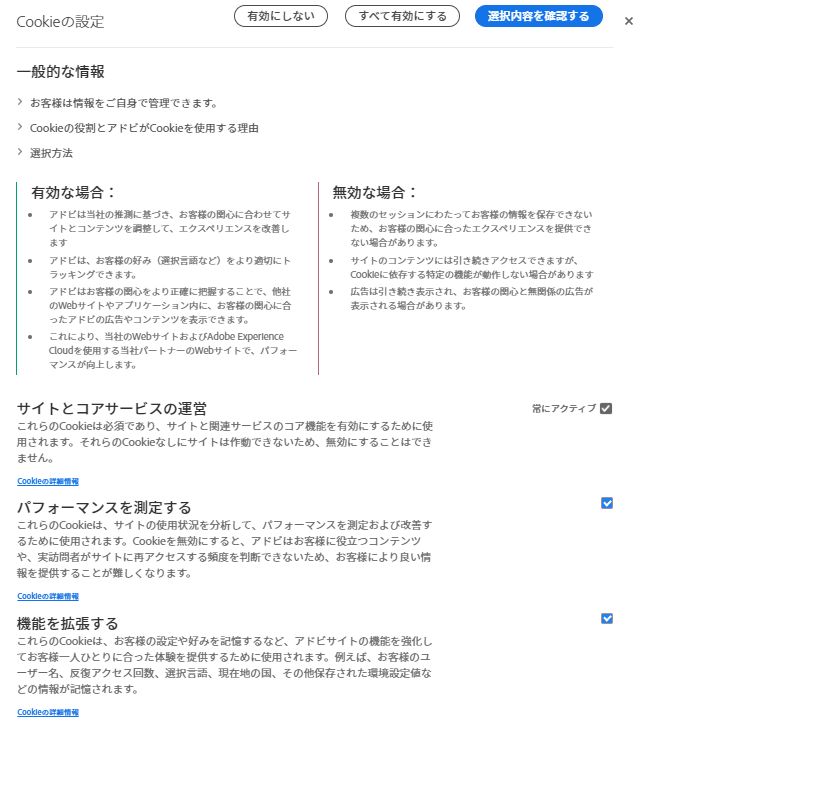Image resolution: width=830 pixels, height=808 pixels.
Task: Click the 無効な場合 heading
Action: click(x=375, y=192)
